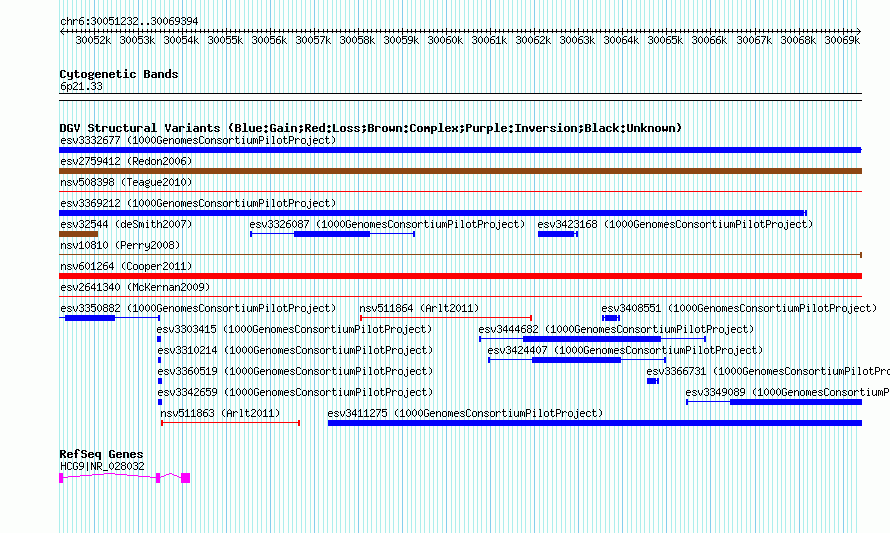
Task: Click the Cytogenetic Bands track title
Action: pos(119,74)
